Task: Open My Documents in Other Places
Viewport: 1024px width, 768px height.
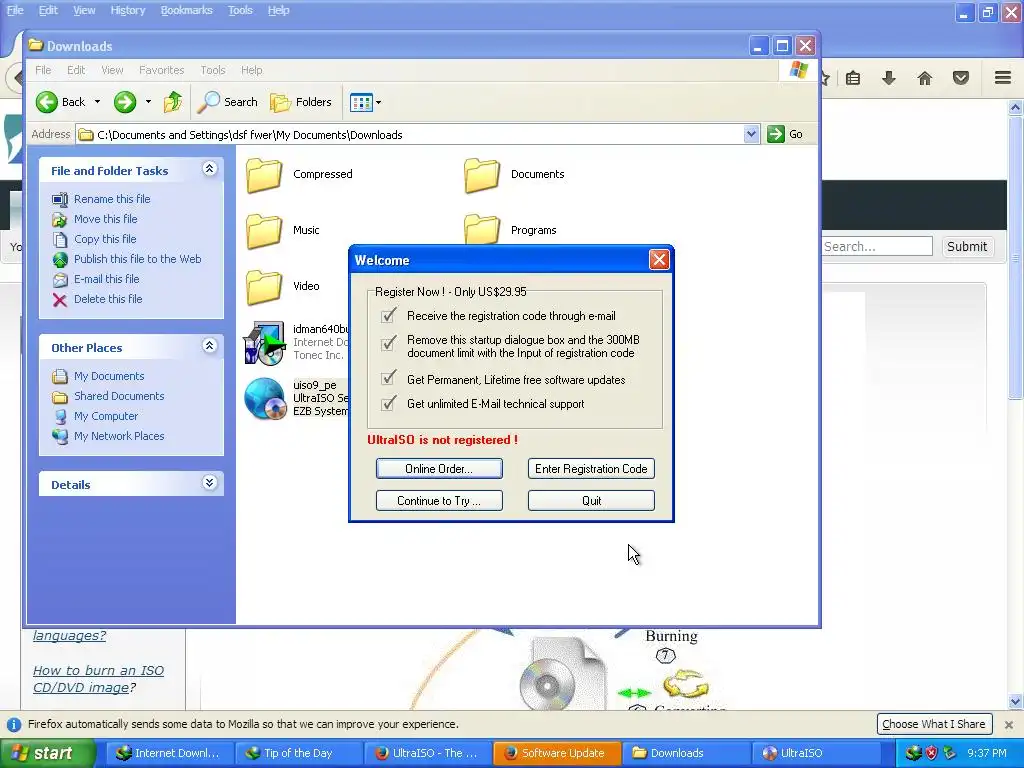Action: pyautogui.click(x=108, y=376)
